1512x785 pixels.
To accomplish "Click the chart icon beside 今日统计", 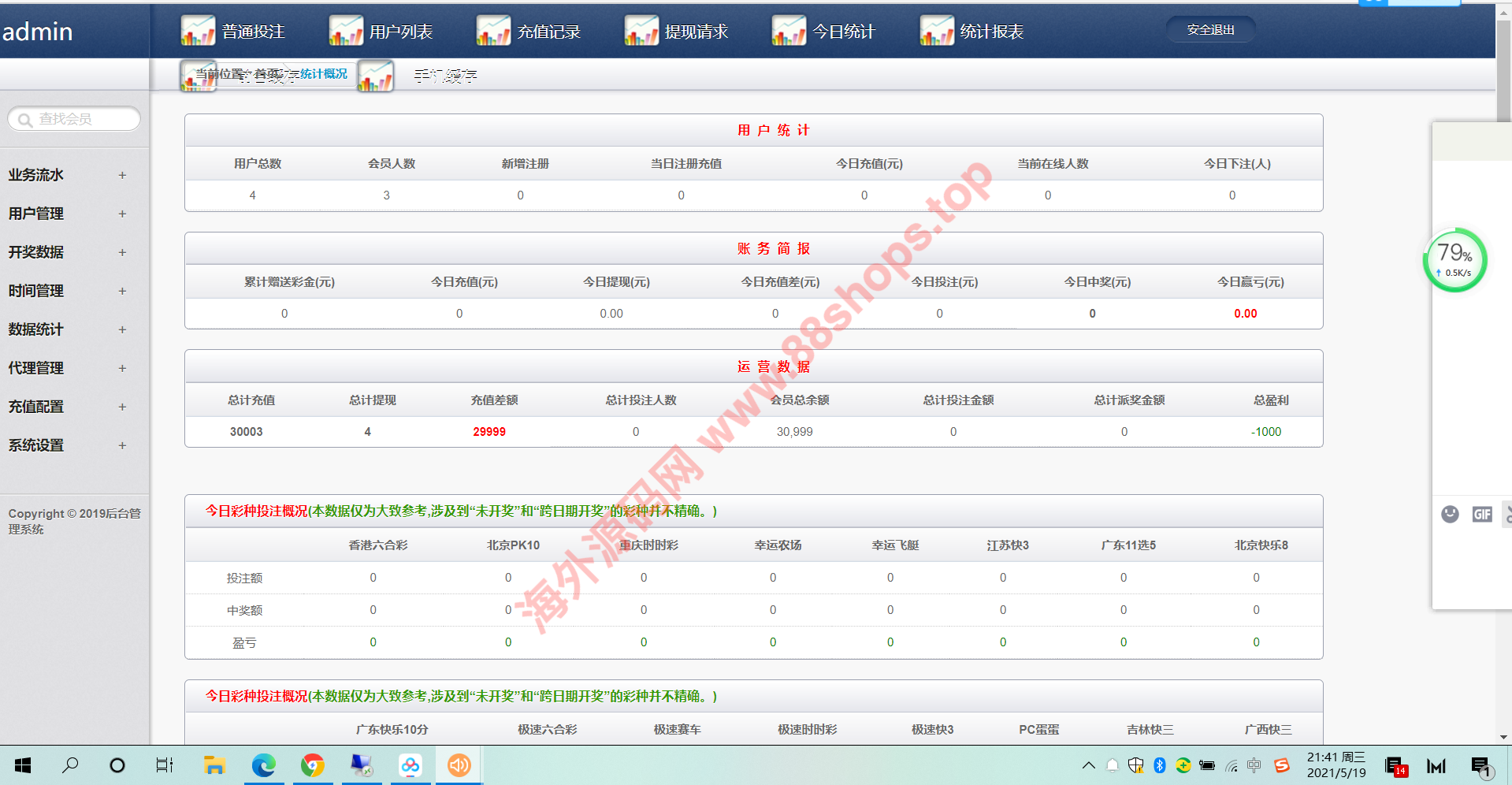I will [789, 32].
